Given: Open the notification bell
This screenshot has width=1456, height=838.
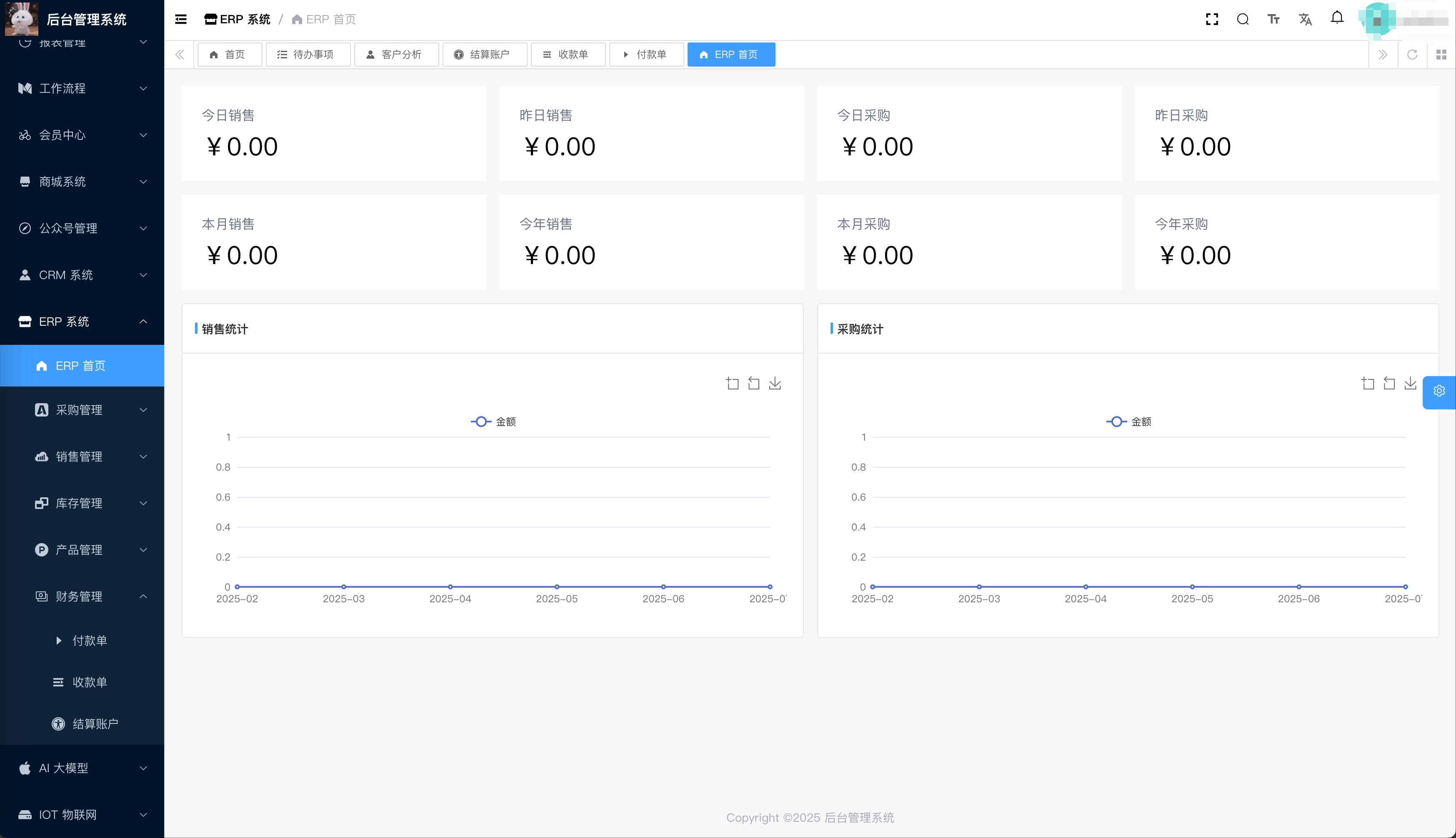Looking at the screenshot, I should (1337, 18).
